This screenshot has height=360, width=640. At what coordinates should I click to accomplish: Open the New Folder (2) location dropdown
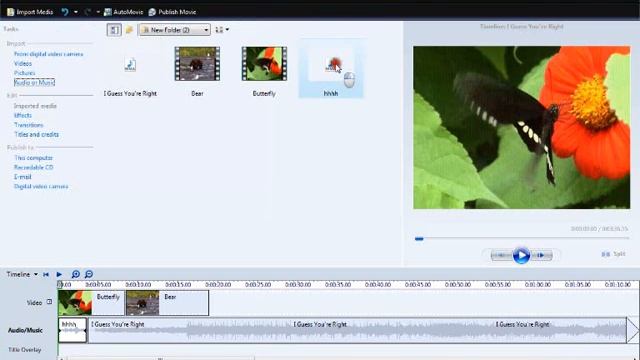175,30
